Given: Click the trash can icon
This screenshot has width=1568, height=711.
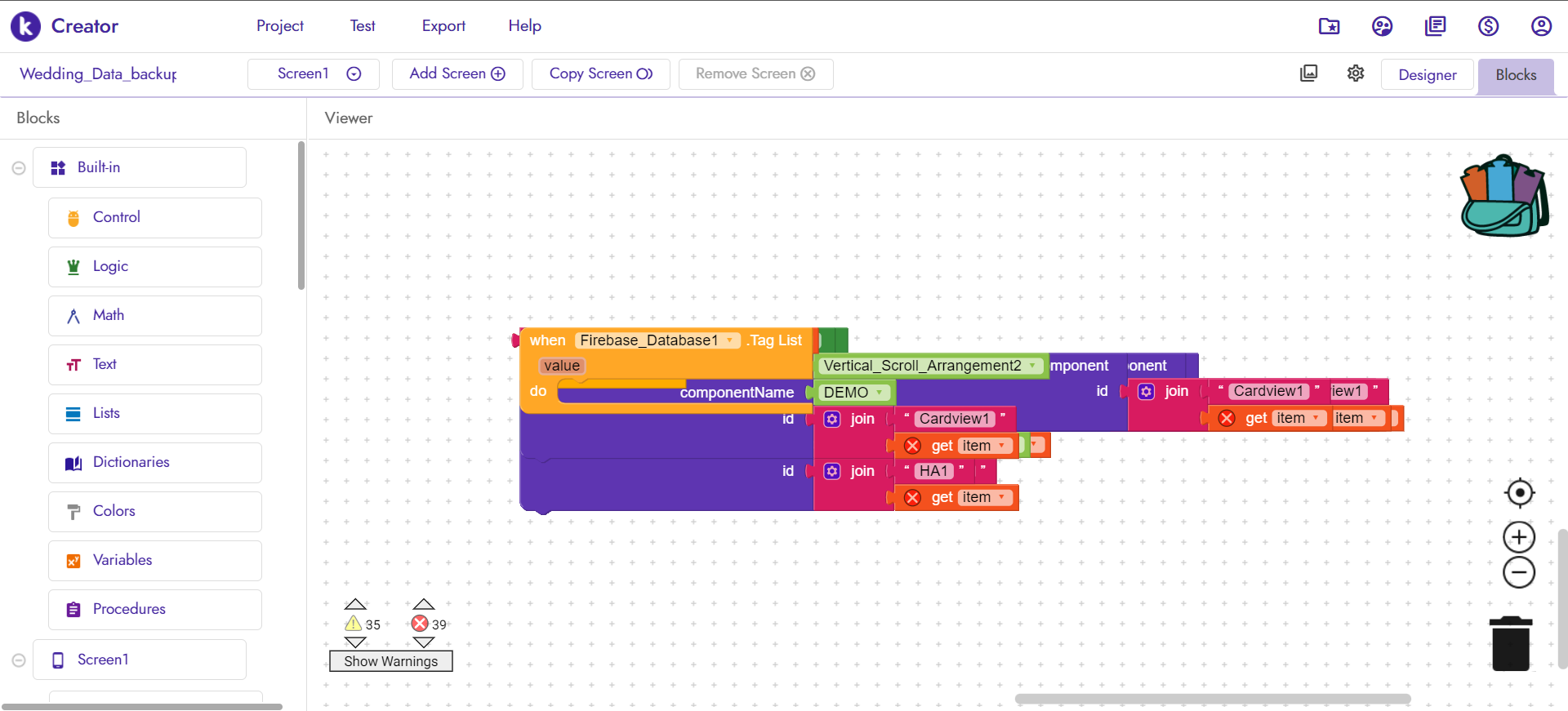Looking at the screenshot, I should click(x=1510, y=644).
